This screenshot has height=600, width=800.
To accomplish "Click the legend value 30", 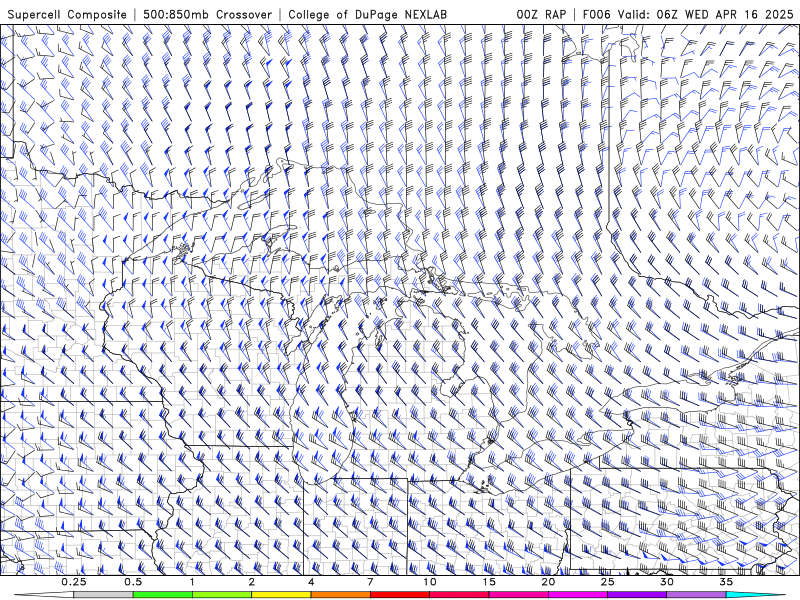I will coord(667,582).
